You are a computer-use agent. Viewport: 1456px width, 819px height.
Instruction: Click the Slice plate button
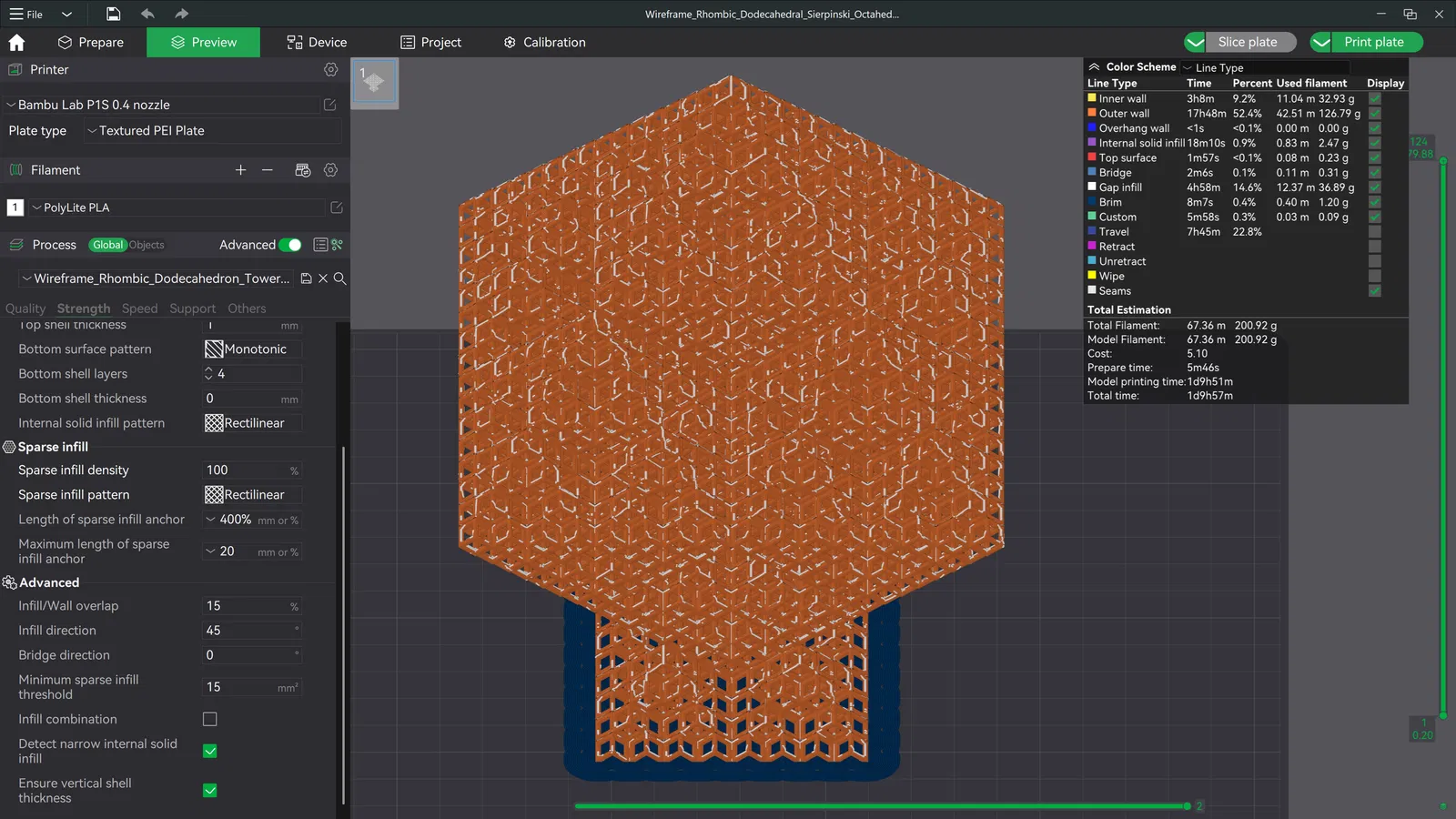tap(1247, 43)
